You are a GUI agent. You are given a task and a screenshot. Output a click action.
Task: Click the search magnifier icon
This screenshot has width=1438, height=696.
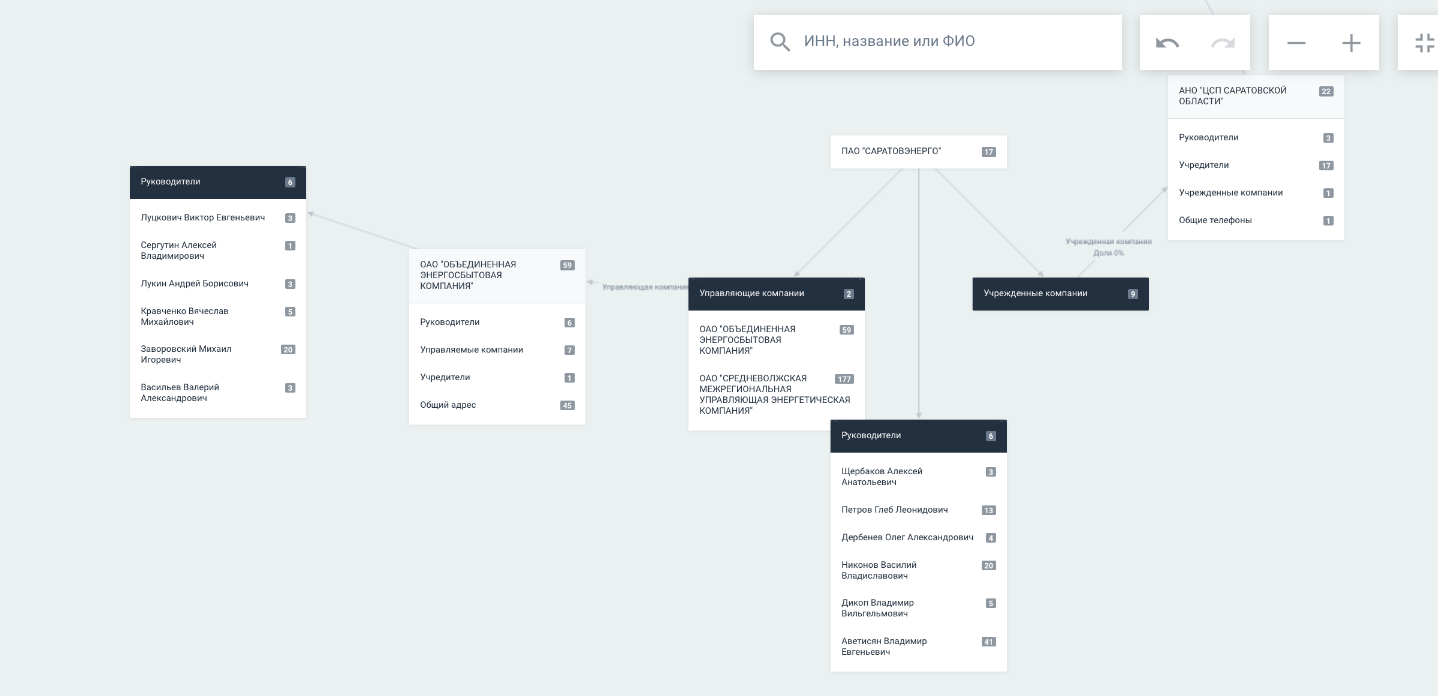(x=780, y=42)
